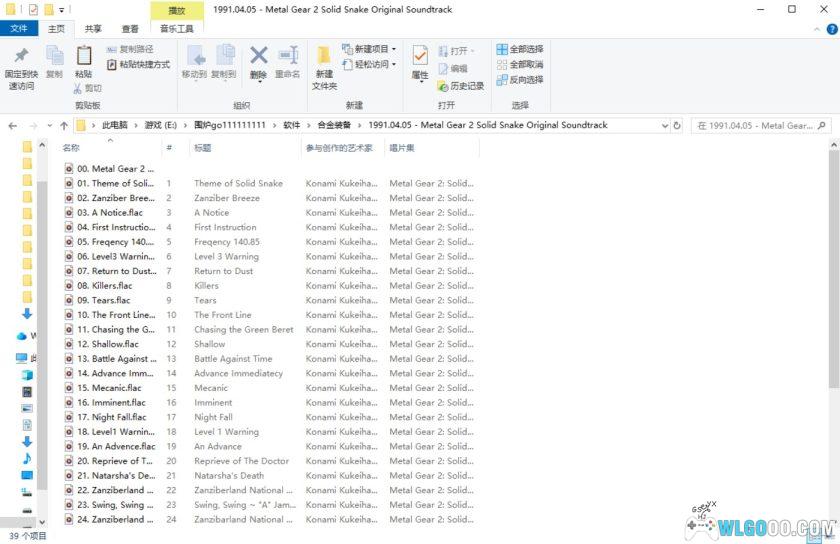This screenshot has width=840, height=544.
Task: Open the Music Tools (音乐工具) tab
Action: point(177,29)
